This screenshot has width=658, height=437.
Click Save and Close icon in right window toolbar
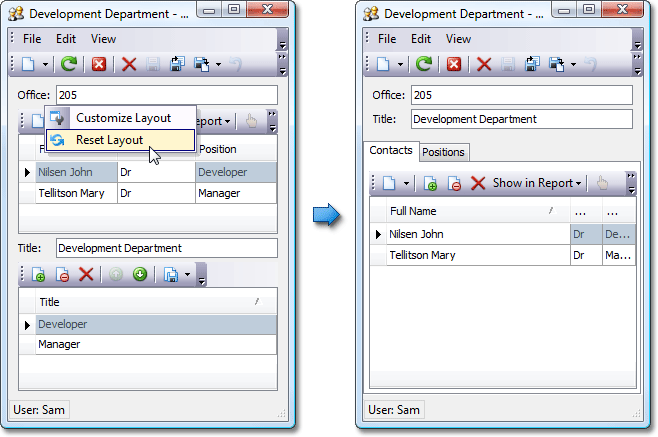[532, 64]
